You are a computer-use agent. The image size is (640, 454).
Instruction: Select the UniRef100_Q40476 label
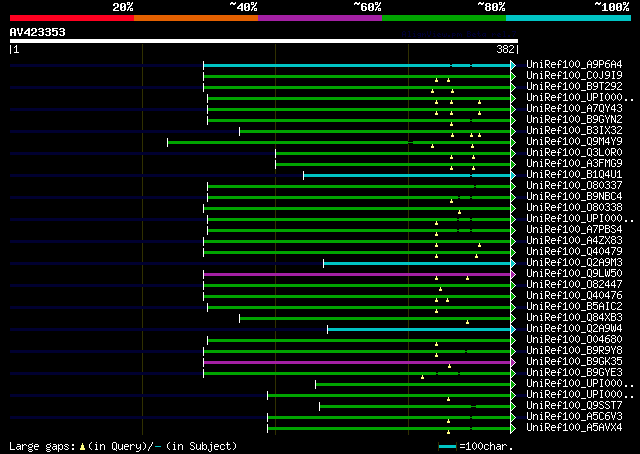click(x=574, y=296)
